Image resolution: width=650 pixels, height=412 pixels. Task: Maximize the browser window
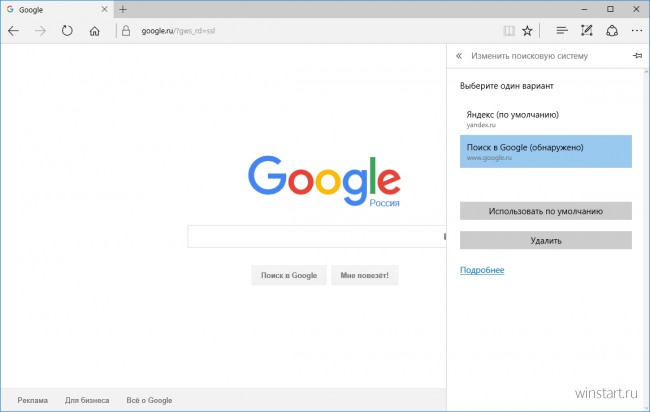click(610, 9)
